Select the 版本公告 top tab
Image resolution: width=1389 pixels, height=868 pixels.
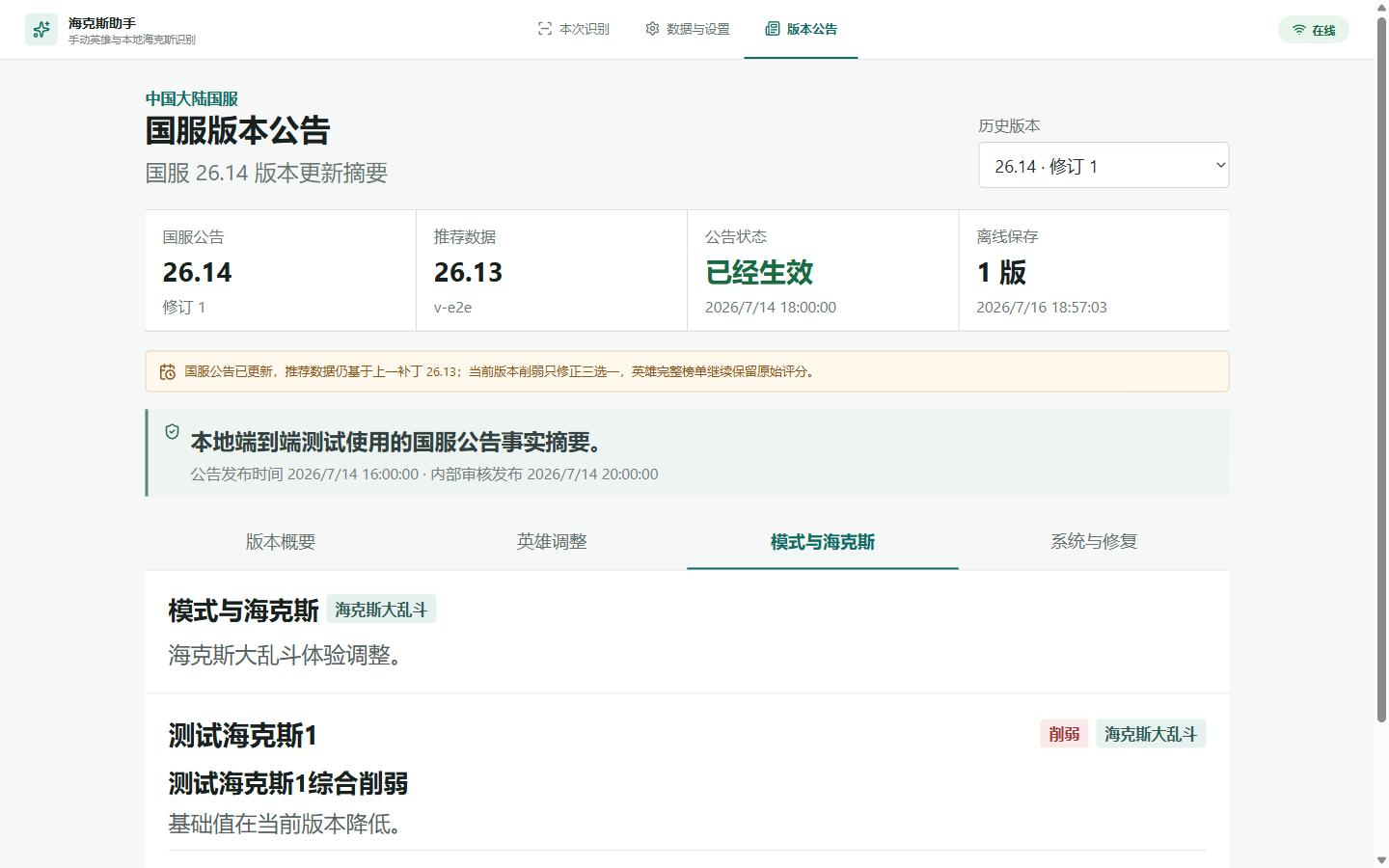(x=801, y=29)
